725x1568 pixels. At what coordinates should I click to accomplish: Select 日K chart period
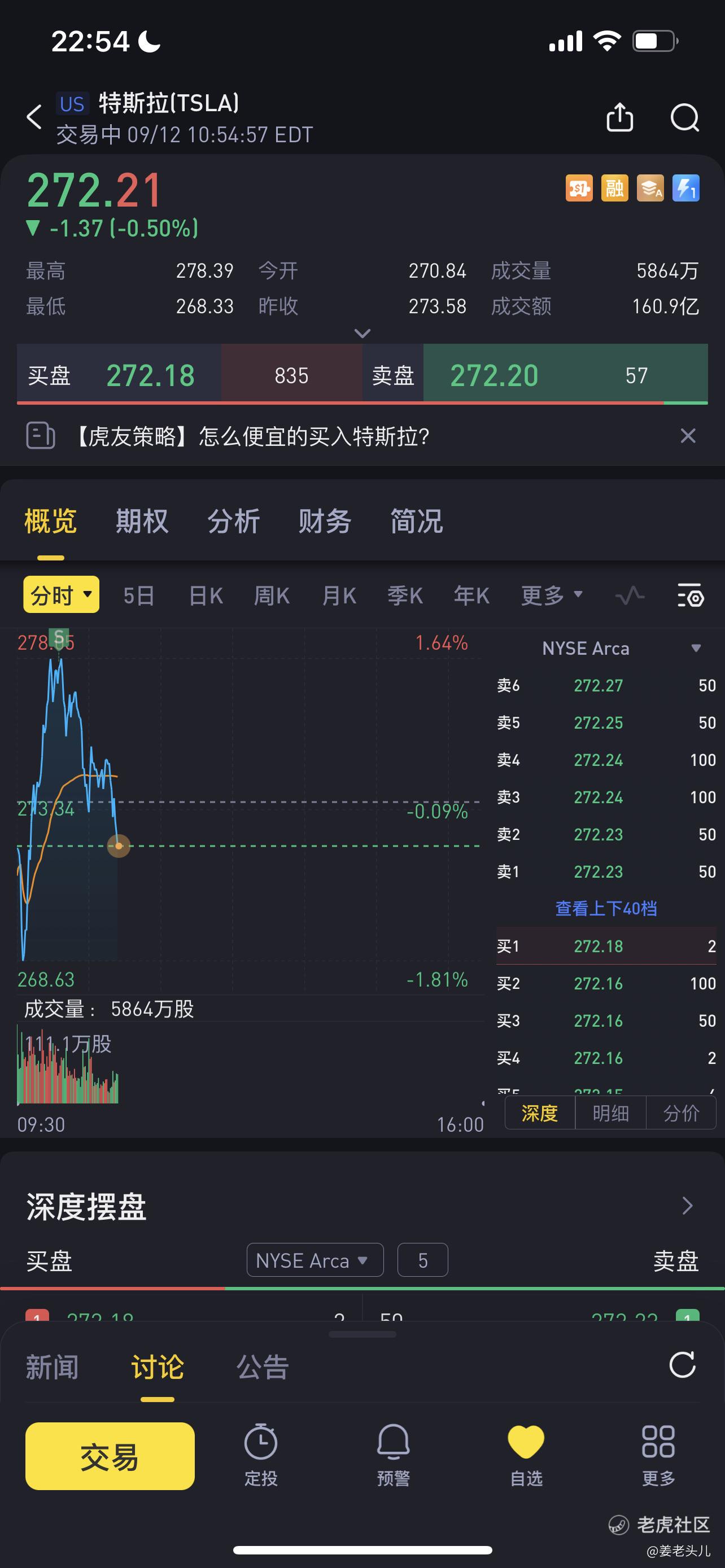click(x=206, y=595)
